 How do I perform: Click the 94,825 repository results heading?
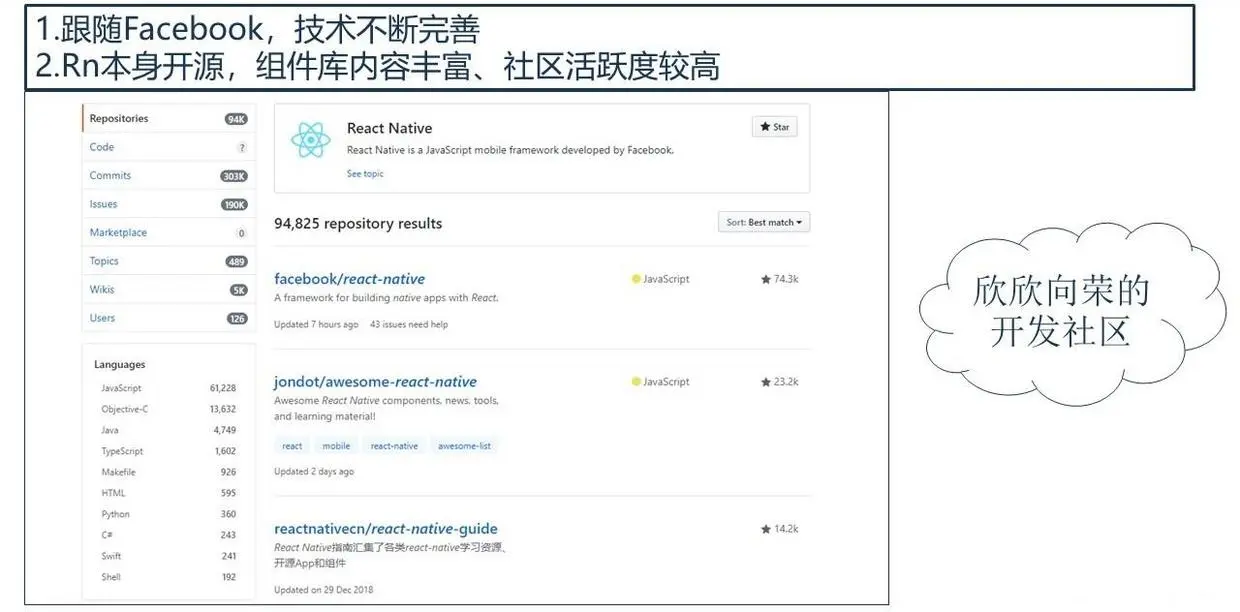[358, 224]
